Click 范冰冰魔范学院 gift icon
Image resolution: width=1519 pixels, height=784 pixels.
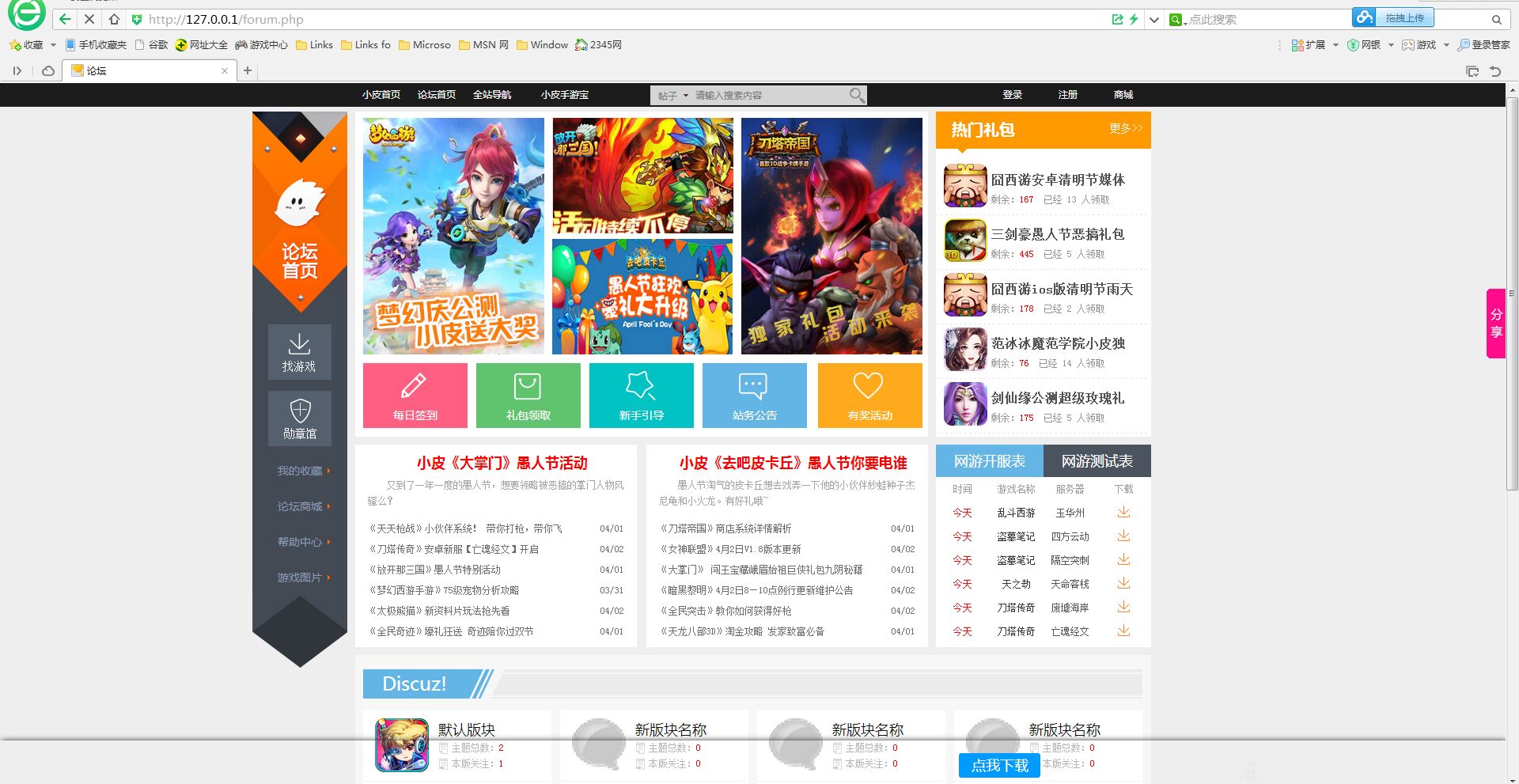tap(965, 350)
